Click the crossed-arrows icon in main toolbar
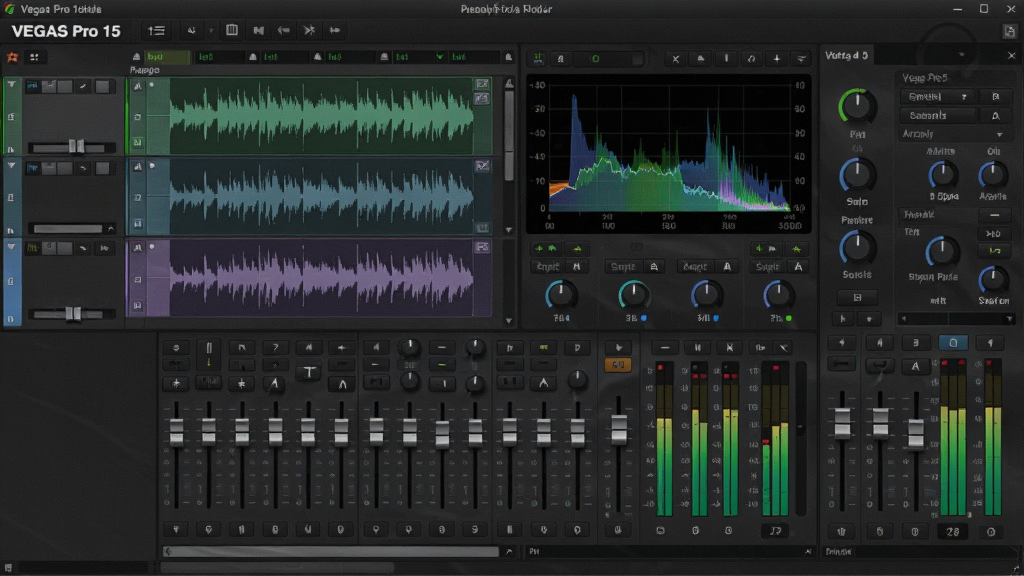This screenshot has width=1024, height=576. 310,30
